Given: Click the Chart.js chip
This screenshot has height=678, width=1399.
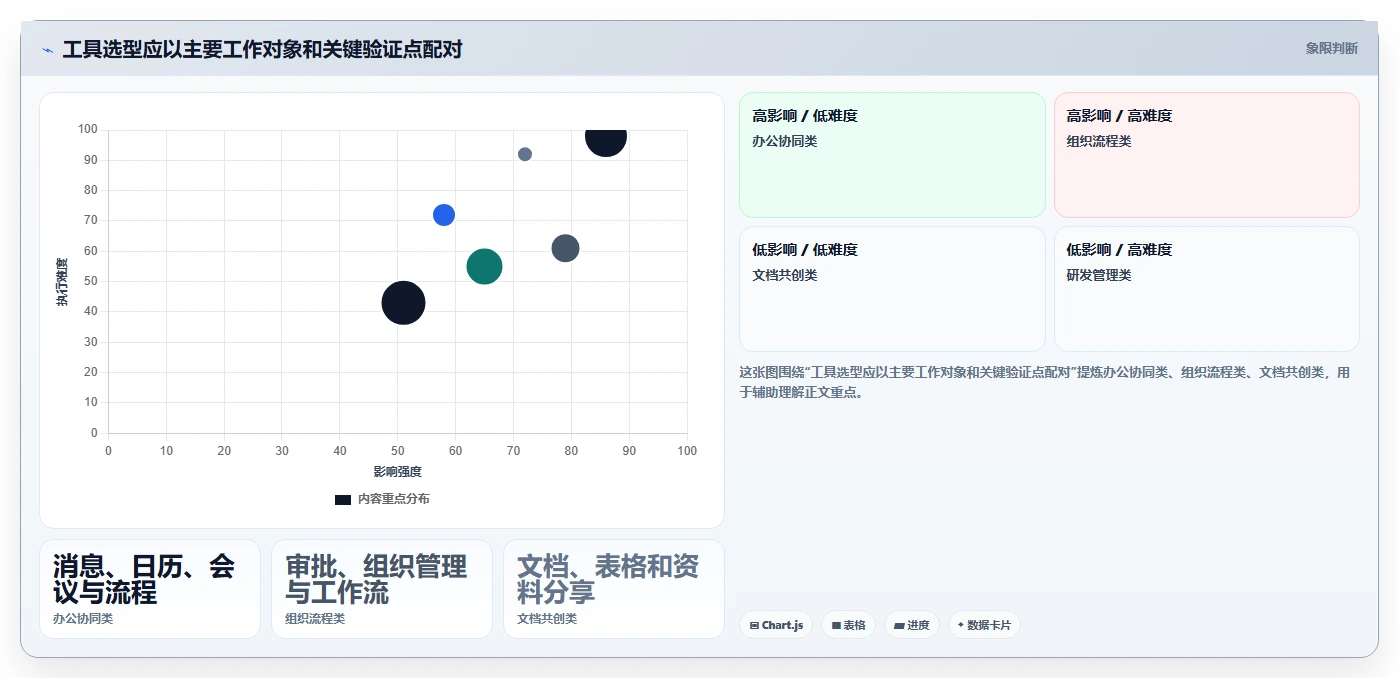Looking at the screenshot, I should (x=776, y=625).
